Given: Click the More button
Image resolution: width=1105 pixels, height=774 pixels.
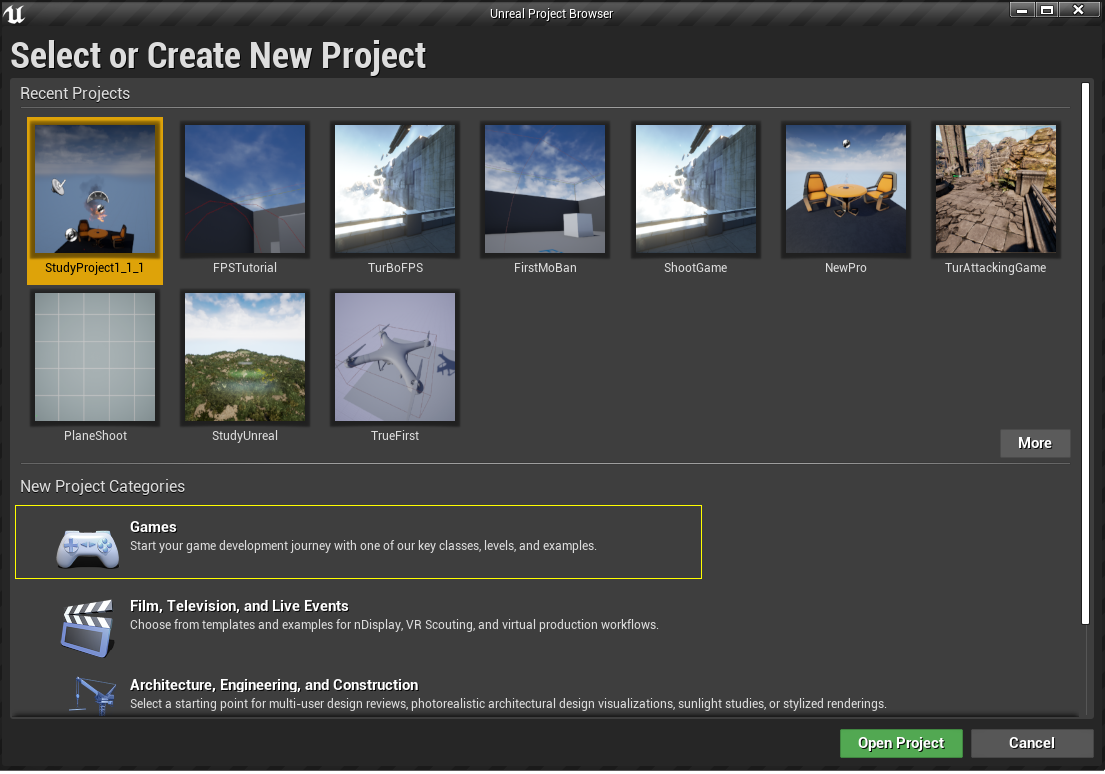Looking at the screenshot, I should tap(1035, 443).
